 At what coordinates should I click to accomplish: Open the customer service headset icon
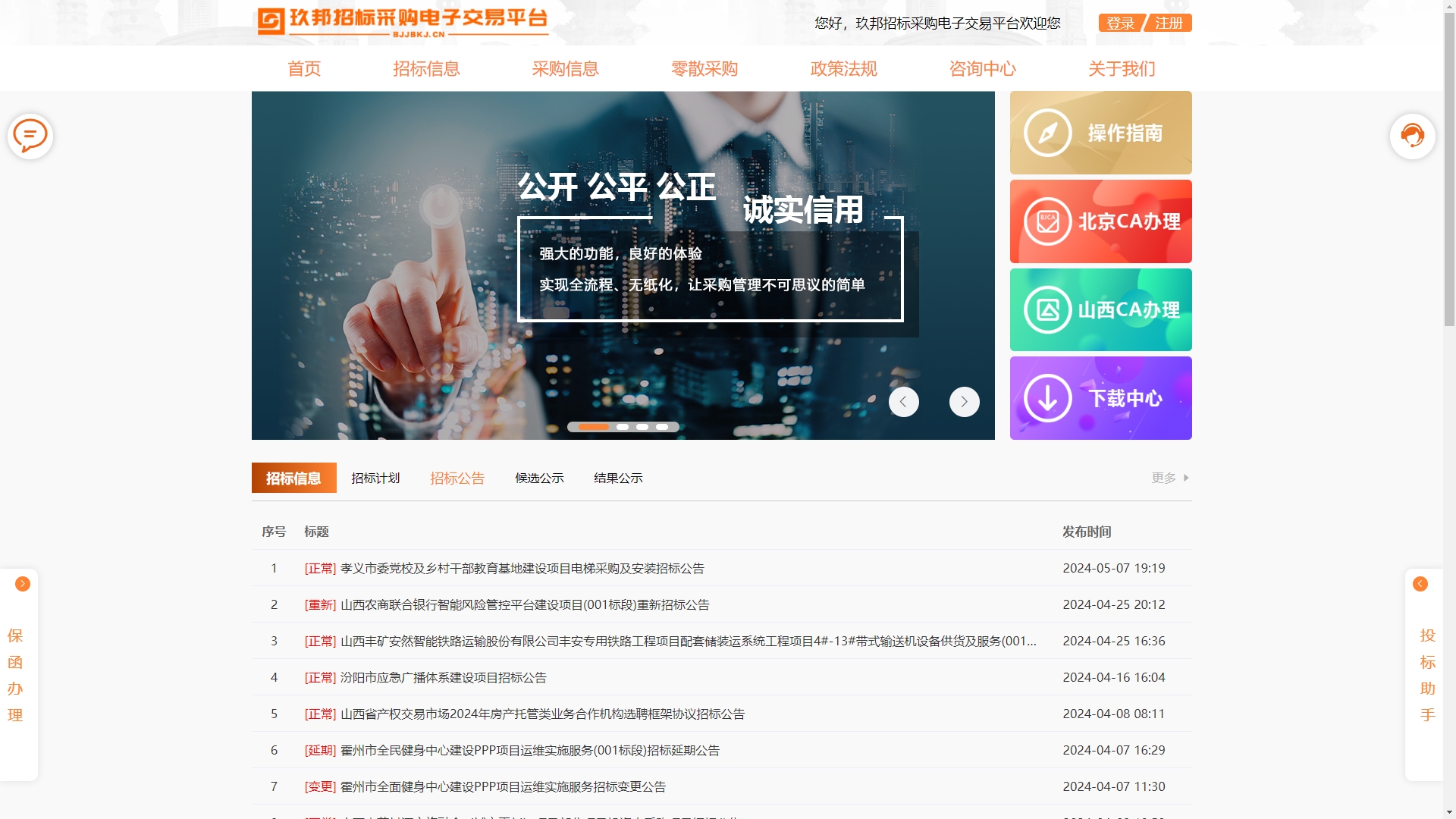pyautogui.click(x=1412, y=136)
